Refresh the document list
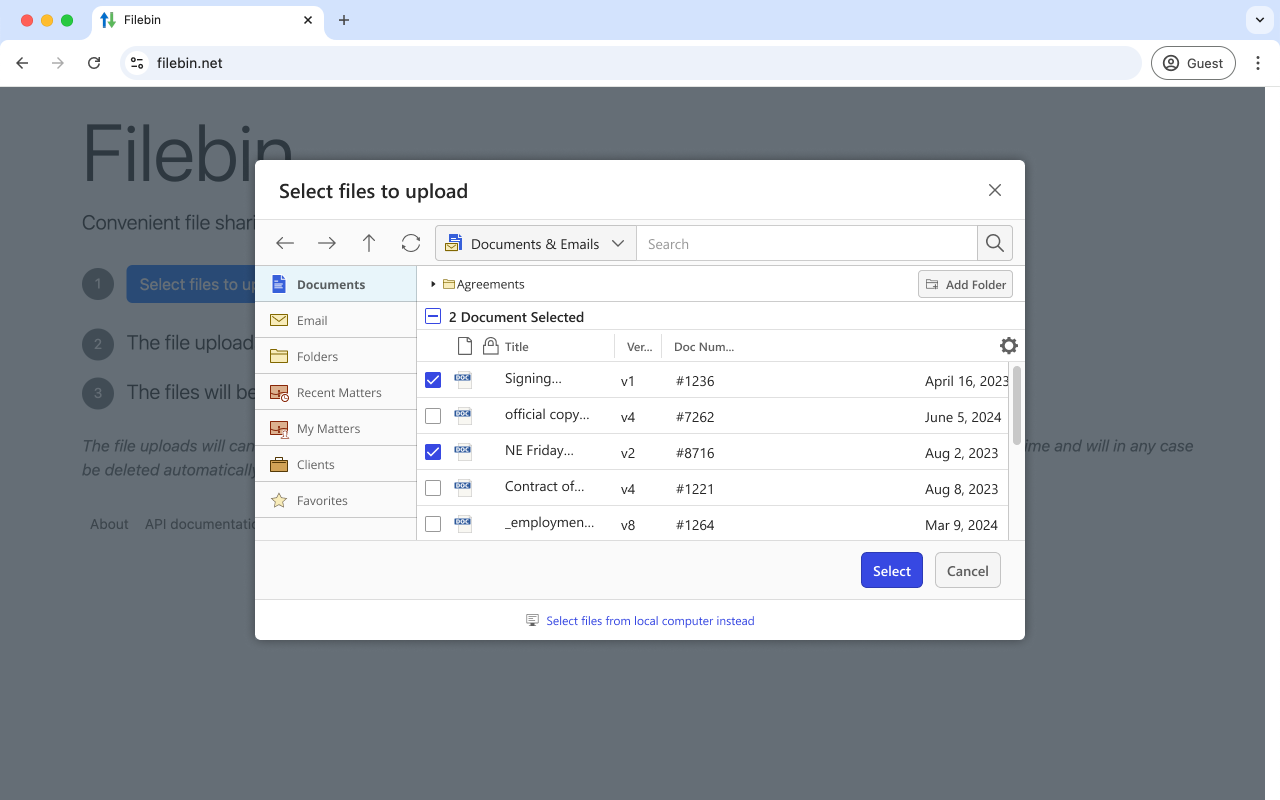This screenshot has height=800, width=1280. (411, 243)
